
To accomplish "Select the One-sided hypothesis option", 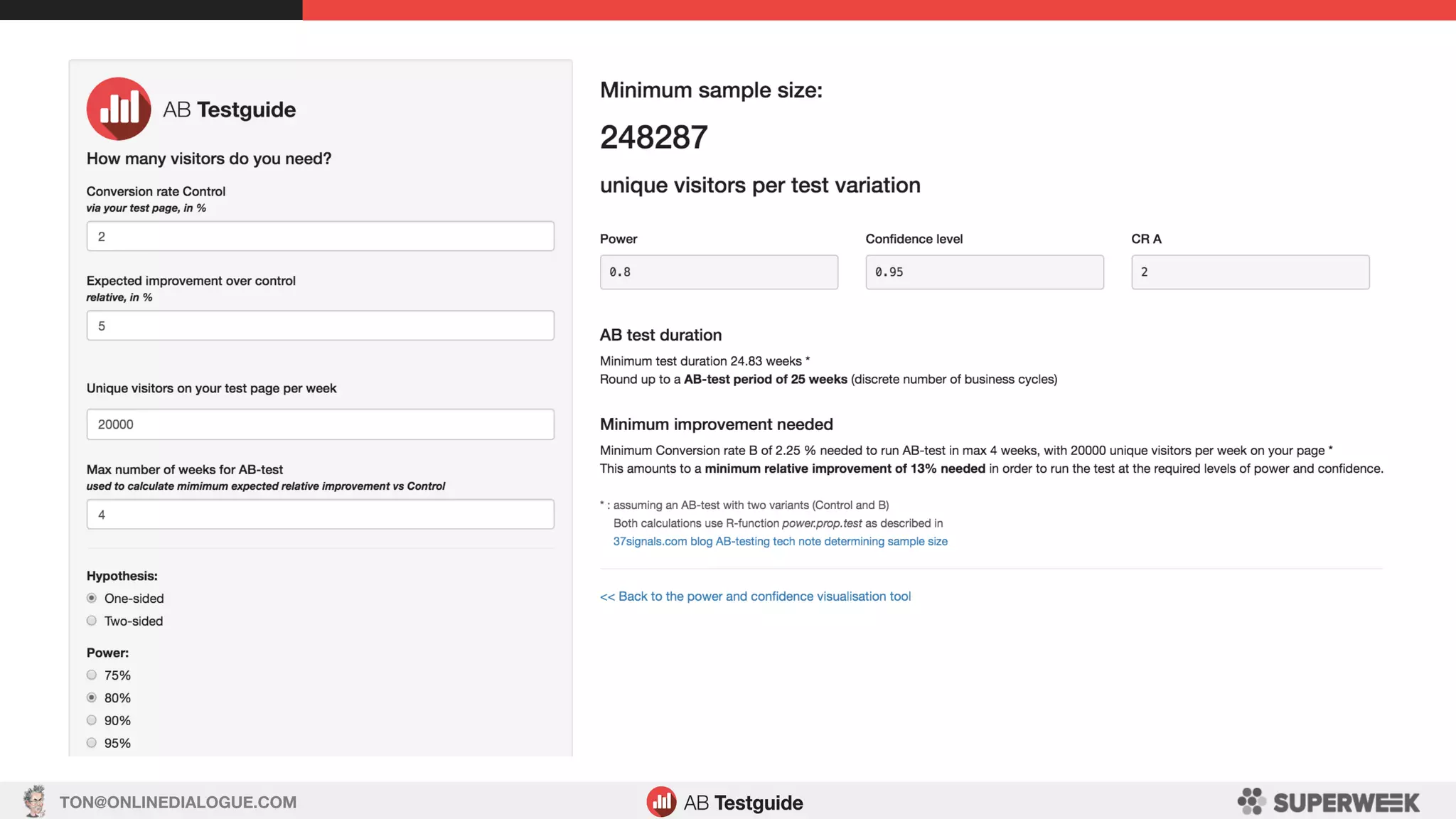I will pos(92,598).
